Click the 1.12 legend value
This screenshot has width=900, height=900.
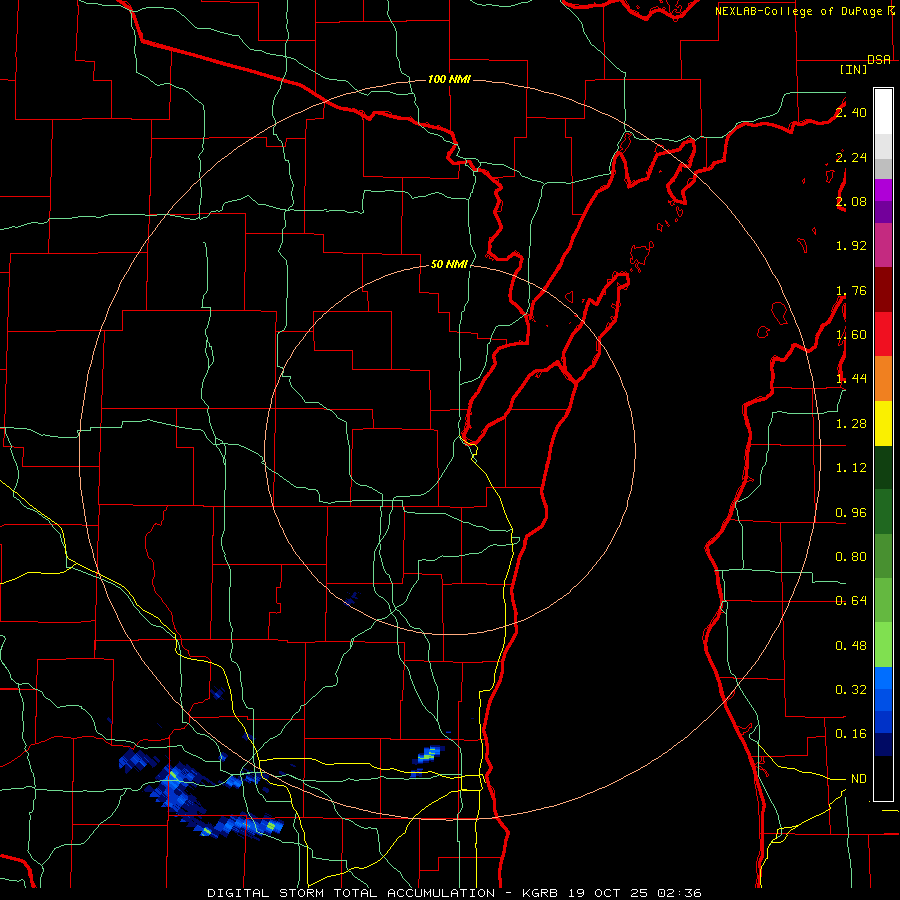click(x=851, y=468)
